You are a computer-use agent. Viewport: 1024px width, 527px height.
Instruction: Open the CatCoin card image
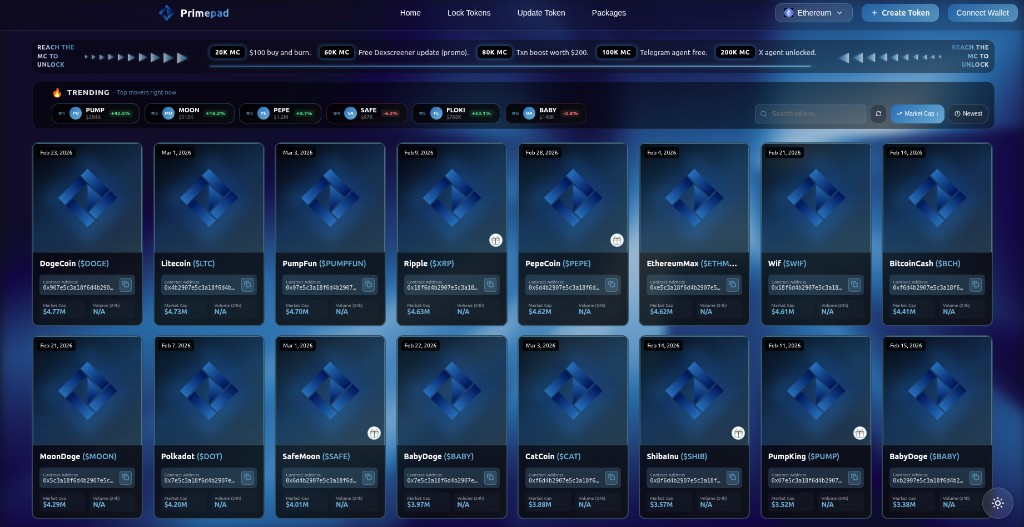pos(573,391)
